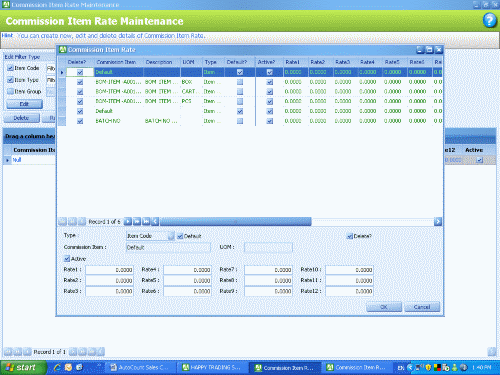
Task: Click into the Rate9 input field
Action: 268,291
